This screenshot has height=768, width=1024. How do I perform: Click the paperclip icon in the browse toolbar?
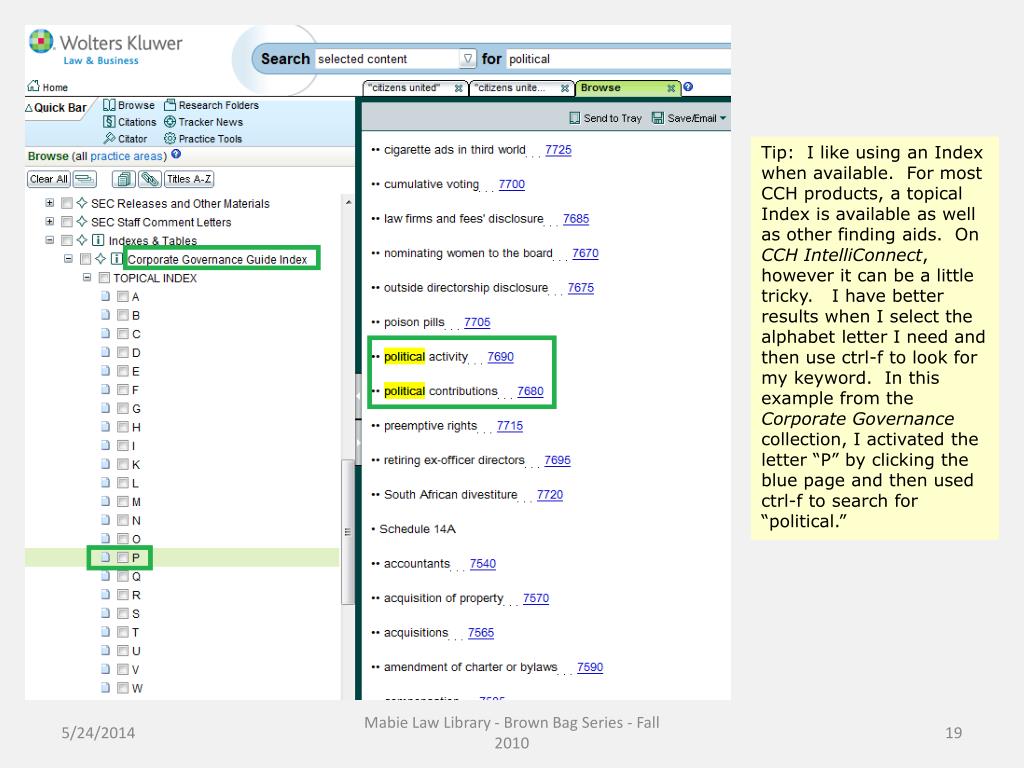150,179
